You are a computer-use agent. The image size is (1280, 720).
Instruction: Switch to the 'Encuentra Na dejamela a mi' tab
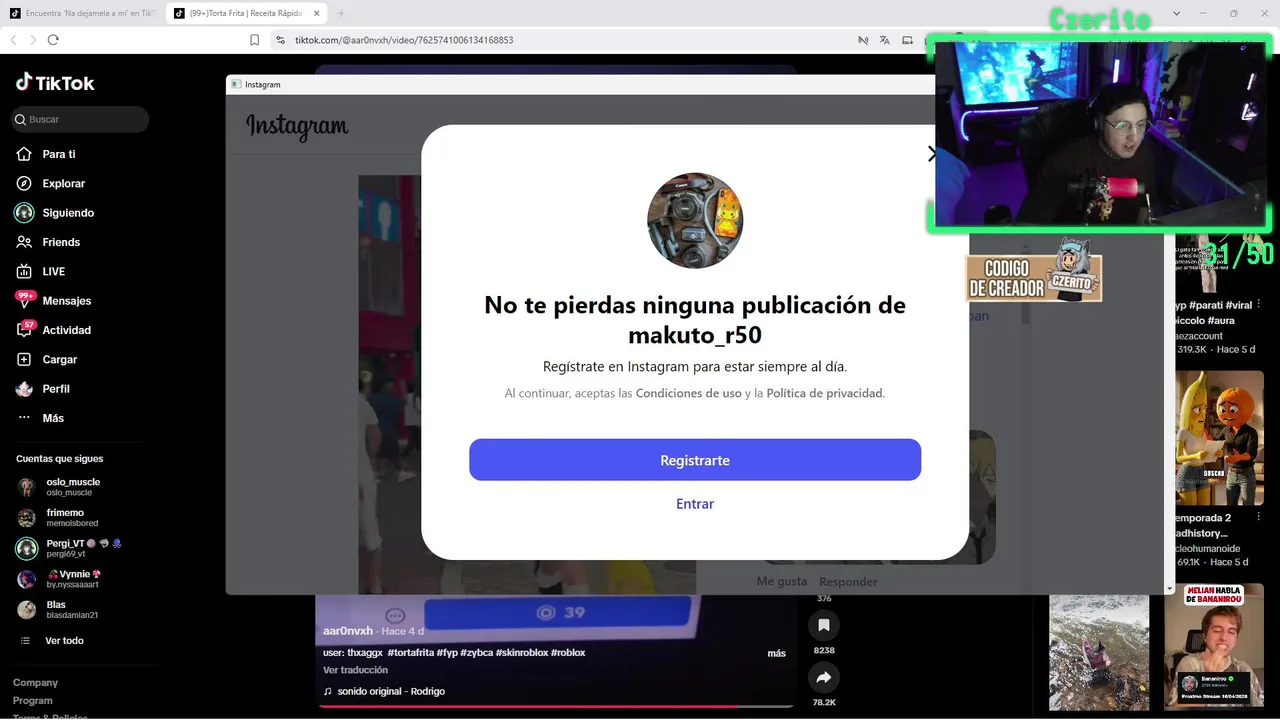pos(82,13)
